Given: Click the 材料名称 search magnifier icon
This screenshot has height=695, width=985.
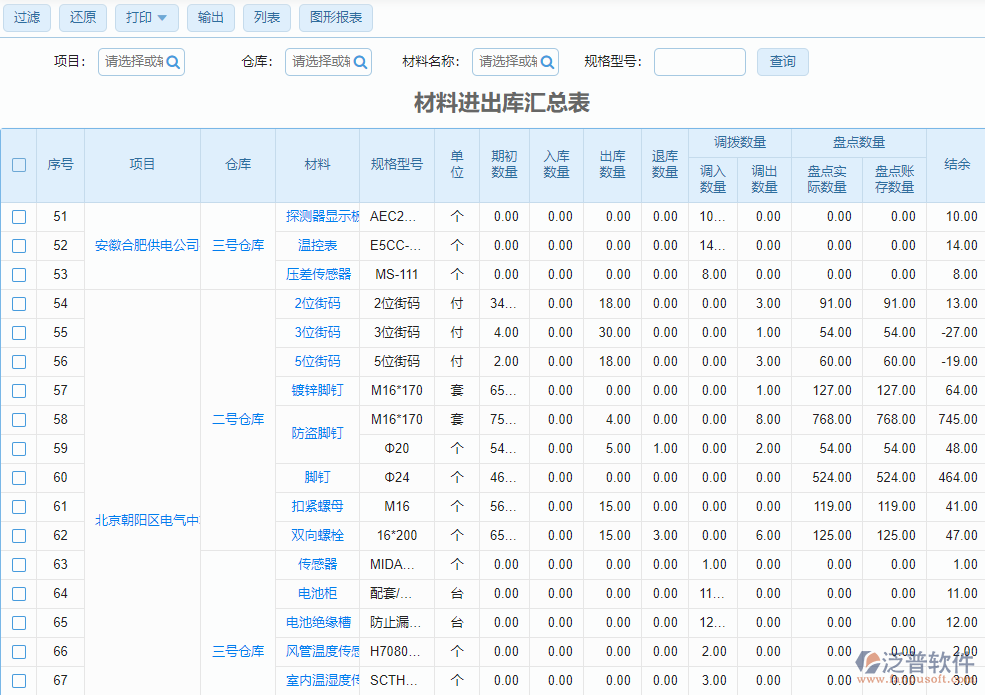Looking at the screenshot, I should (x=549, y=61).
